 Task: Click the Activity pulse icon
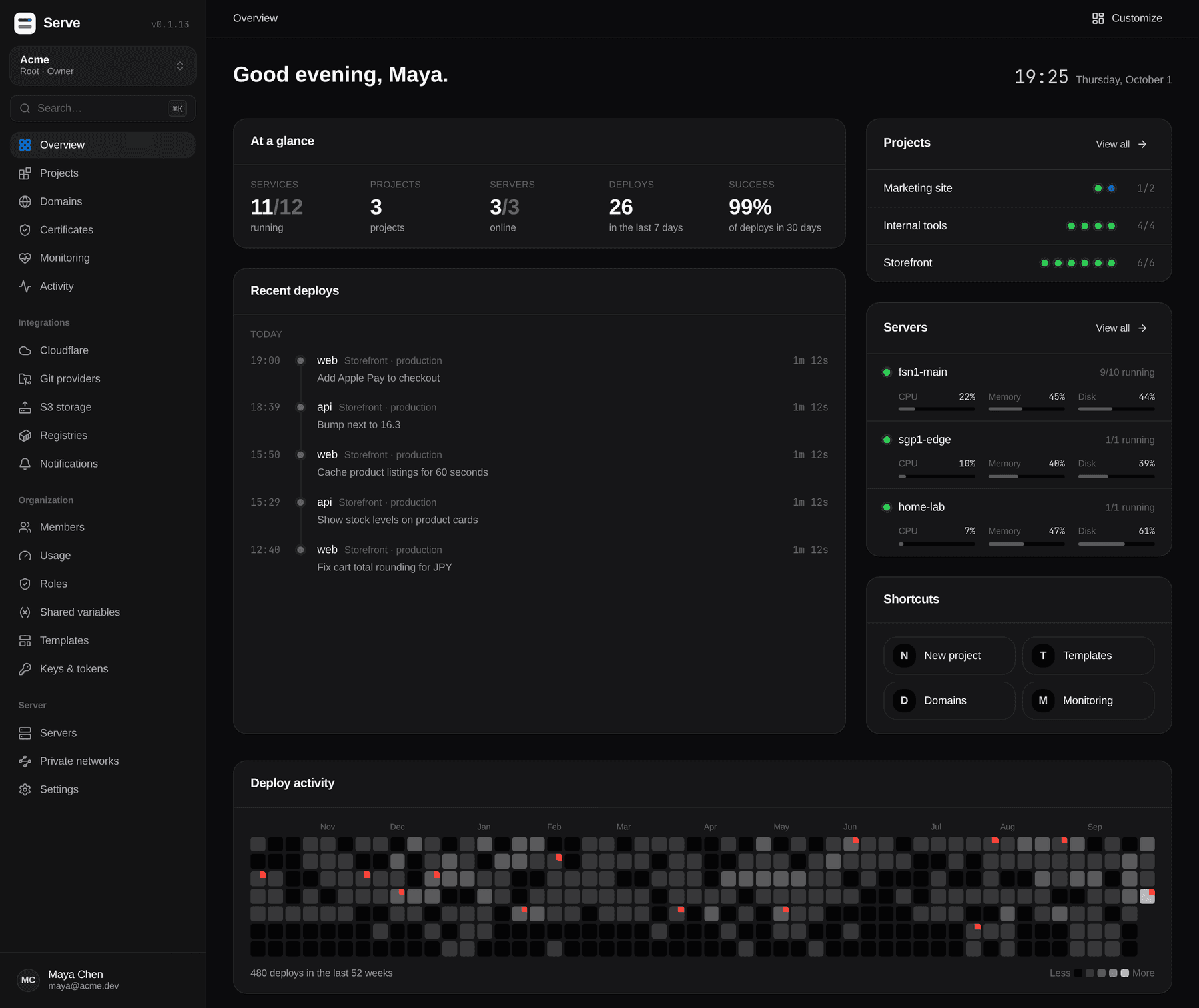pyautogui.click(x=25, y=286)
